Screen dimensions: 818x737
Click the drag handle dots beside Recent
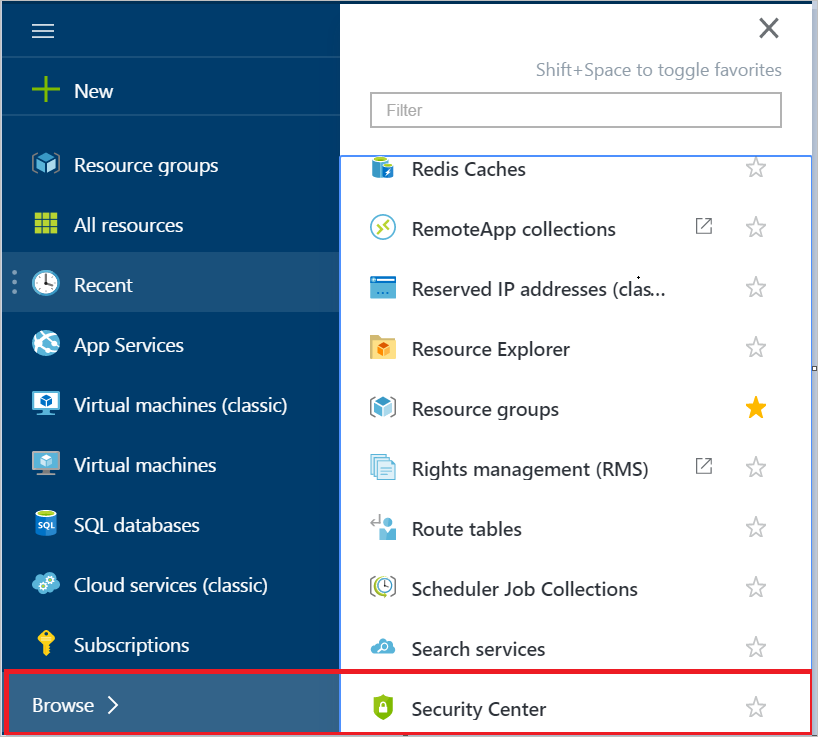pyautogui.click(x=15, y=282)
